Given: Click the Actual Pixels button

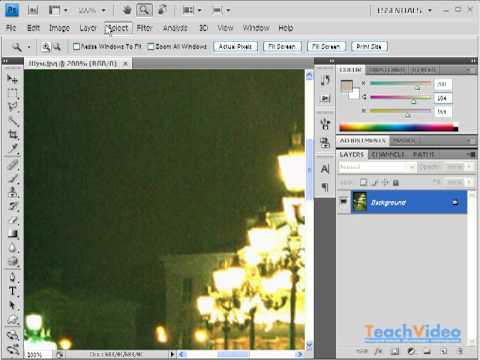Looking at the screenshot, I should click(235, 46).
